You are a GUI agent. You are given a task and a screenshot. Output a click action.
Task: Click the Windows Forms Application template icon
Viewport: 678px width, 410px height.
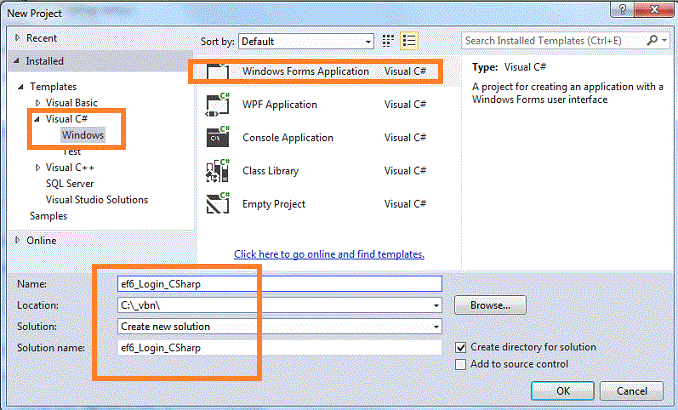point(217,71)
